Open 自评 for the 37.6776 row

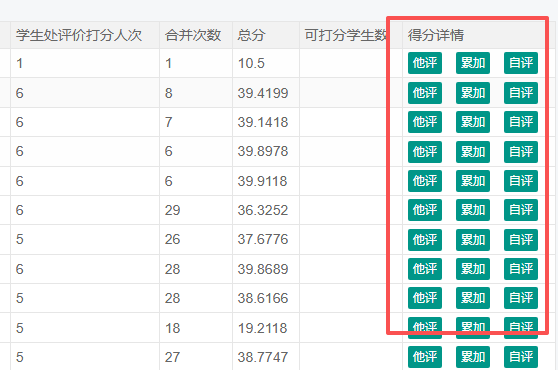coord(521,240)
